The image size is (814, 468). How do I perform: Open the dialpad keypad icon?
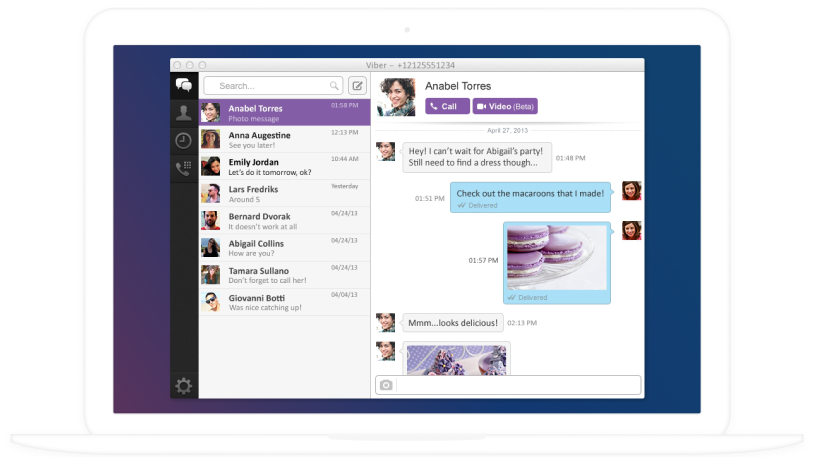[184, 169]
